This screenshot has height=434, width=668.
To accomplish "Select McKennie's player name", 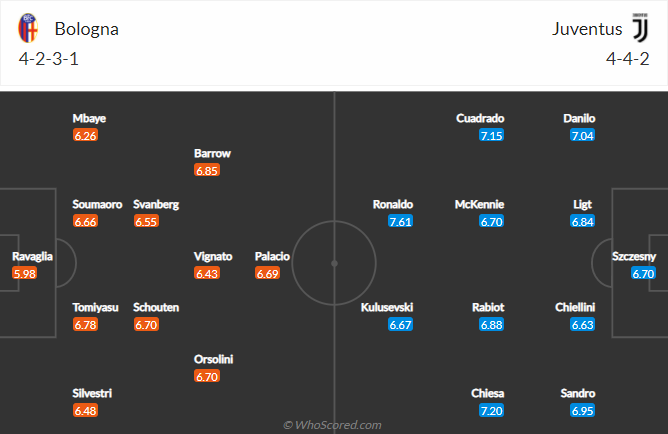I will click(x=479, y=204).
